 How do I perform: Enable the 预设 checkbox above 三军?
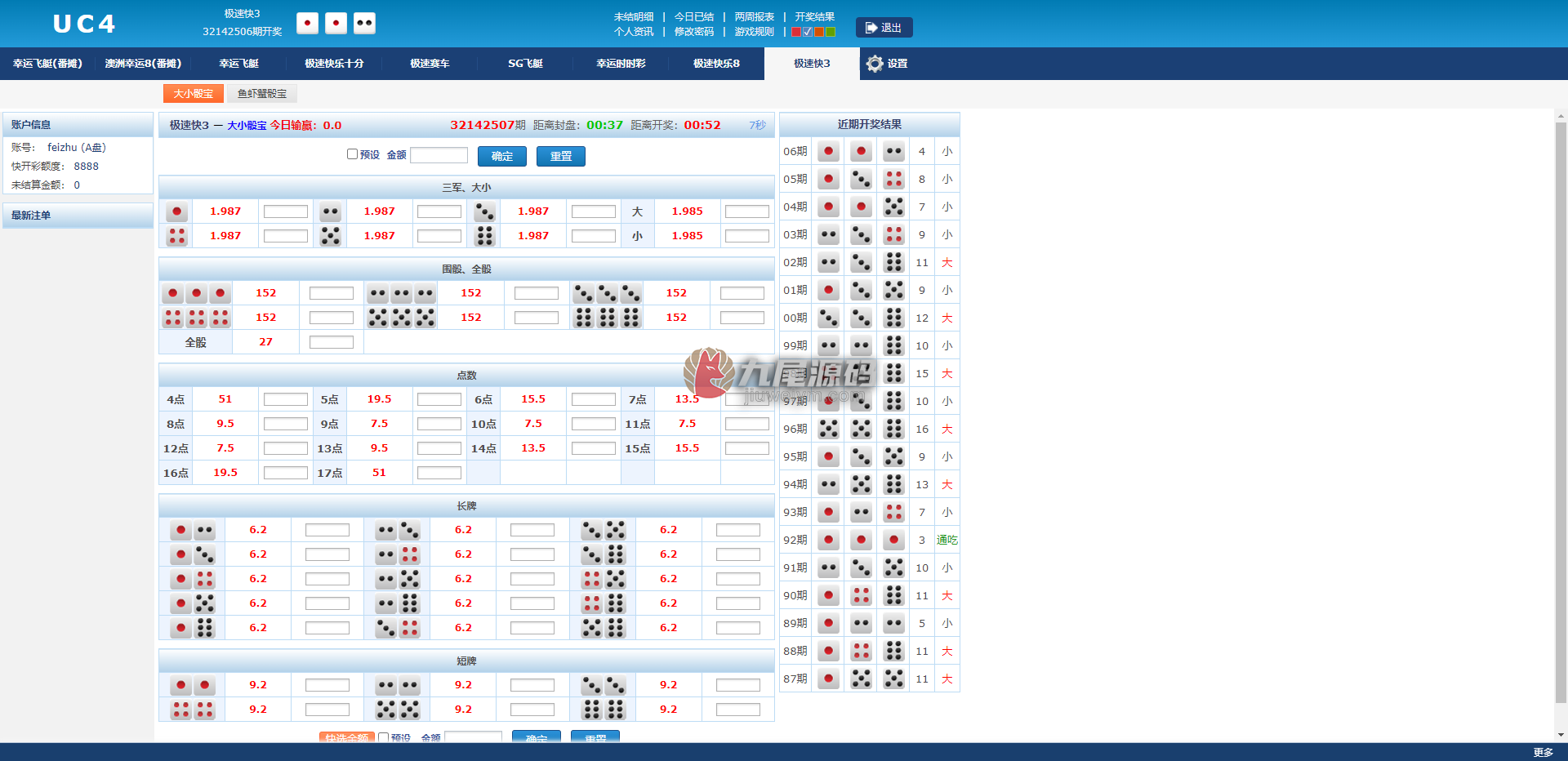pyautogui.click(x=352, y=154)
